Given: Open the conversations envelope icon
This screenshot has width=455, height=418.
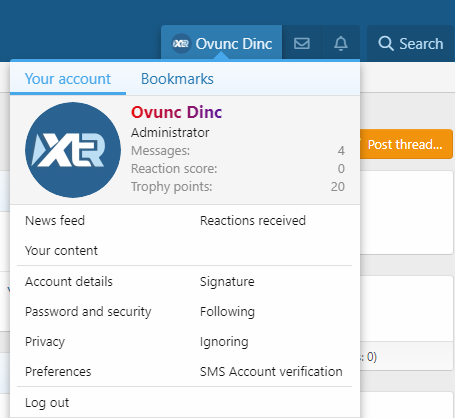Looking at the screenshot, I should pyautogui.click(x=302, y=44).
